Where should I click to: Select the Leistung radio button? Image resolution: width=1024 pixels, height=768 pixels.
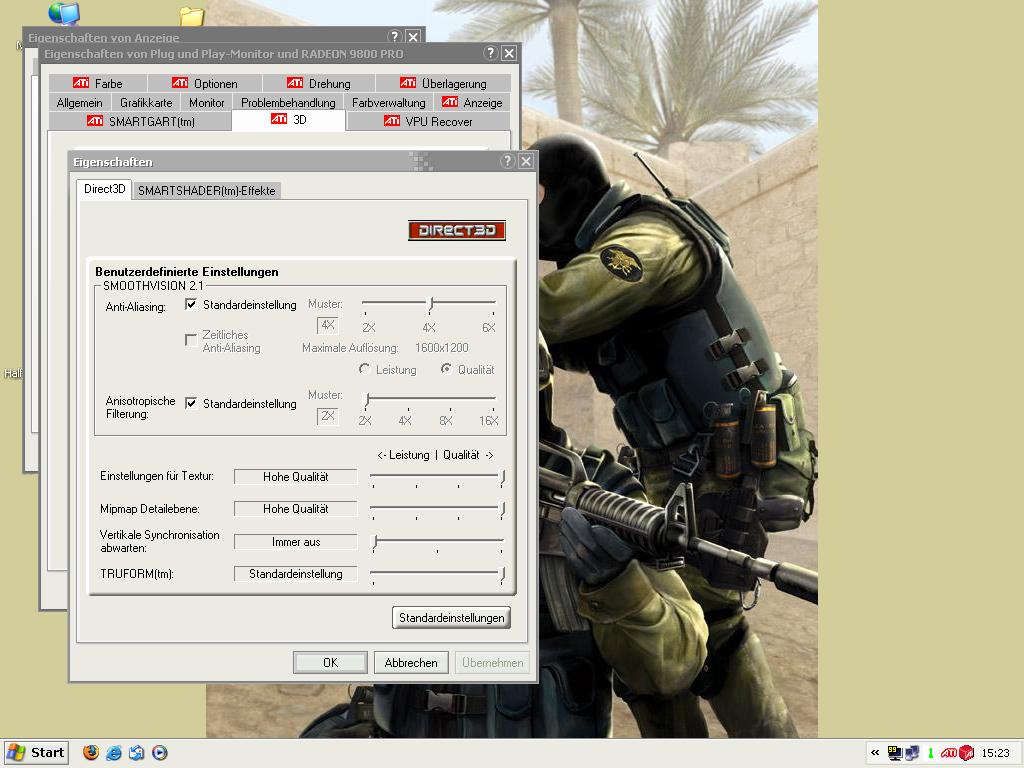click(x=364, y=369)
